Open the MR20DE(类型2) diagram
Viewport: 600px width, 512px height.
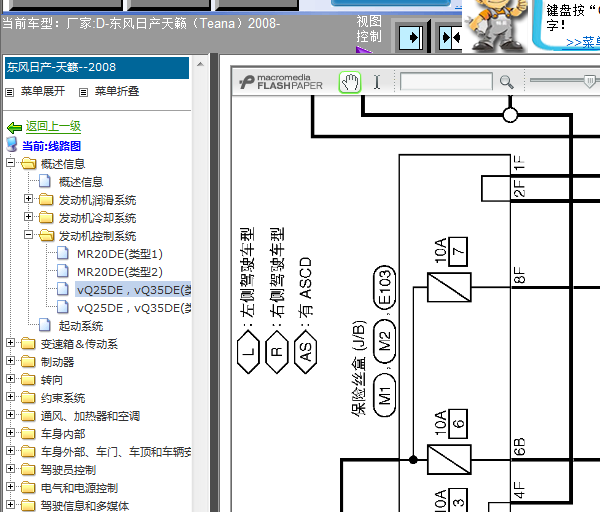(119, 272)
